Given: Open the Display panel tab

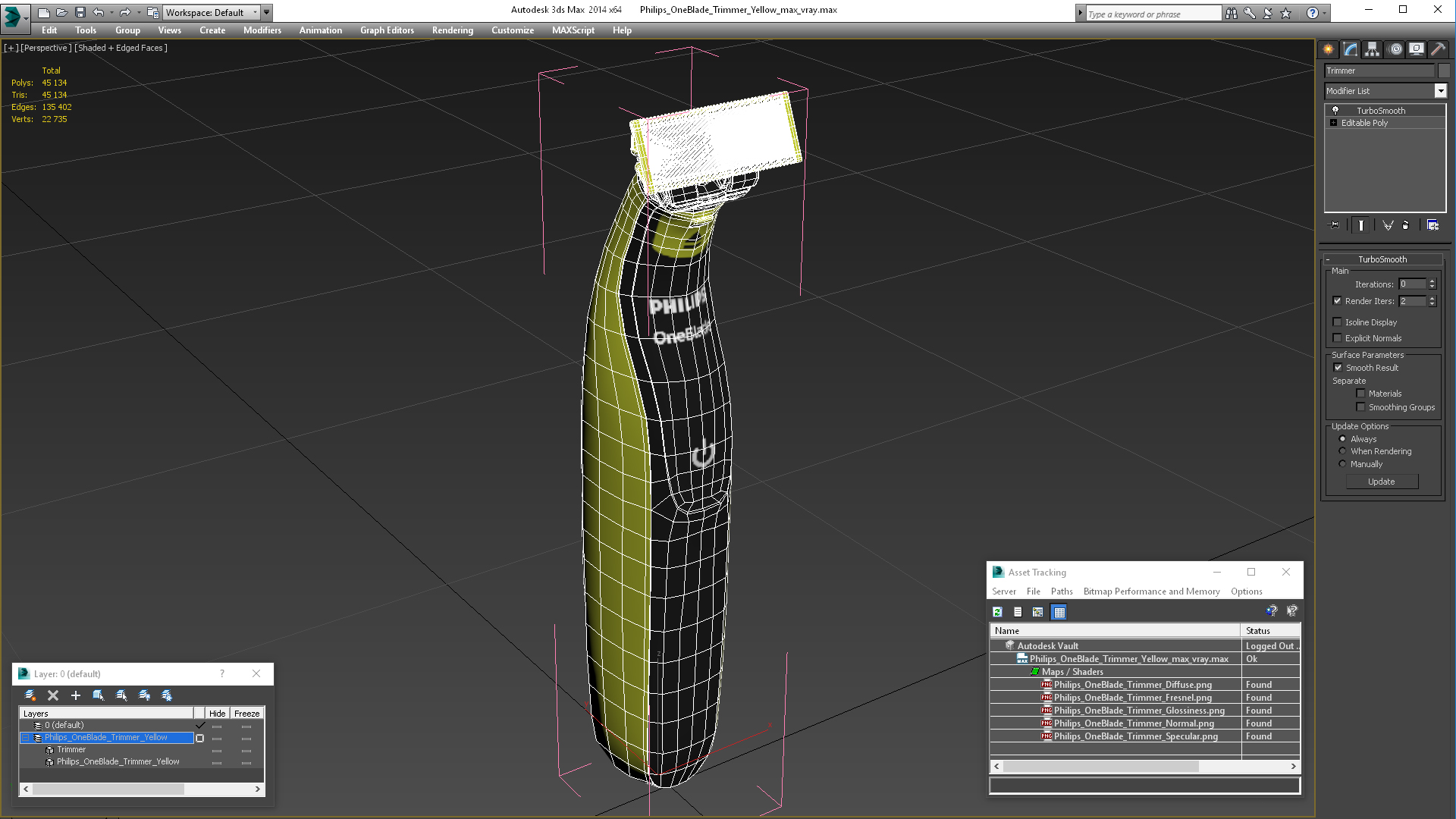Looking at the screenshot, I should [x=1416, y=49].
